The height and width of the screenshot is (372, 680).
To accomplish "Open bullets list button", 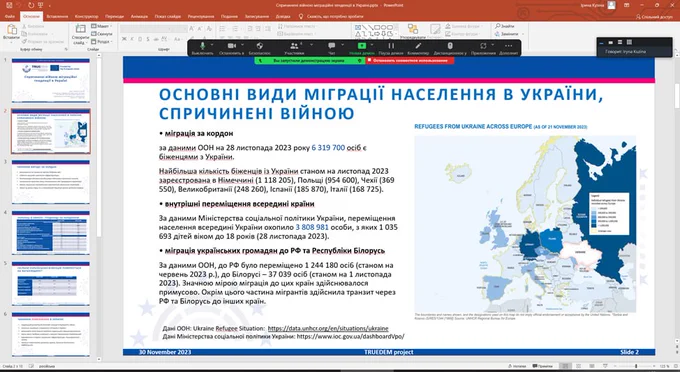I will 222,29.
